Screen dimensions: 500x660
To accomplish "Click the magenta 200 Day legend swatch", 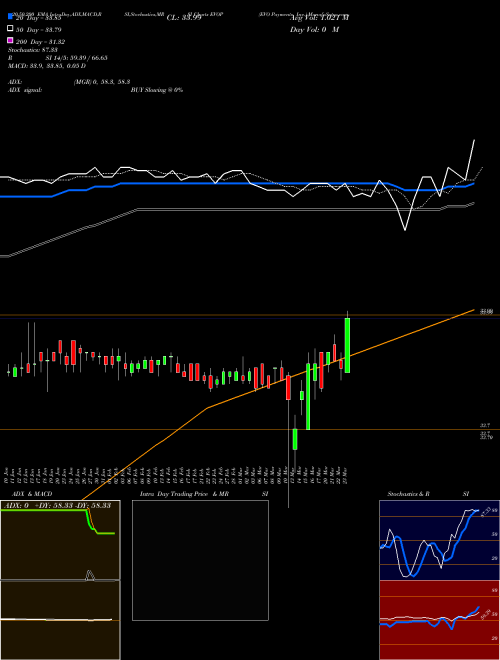I will pos(10,40).
